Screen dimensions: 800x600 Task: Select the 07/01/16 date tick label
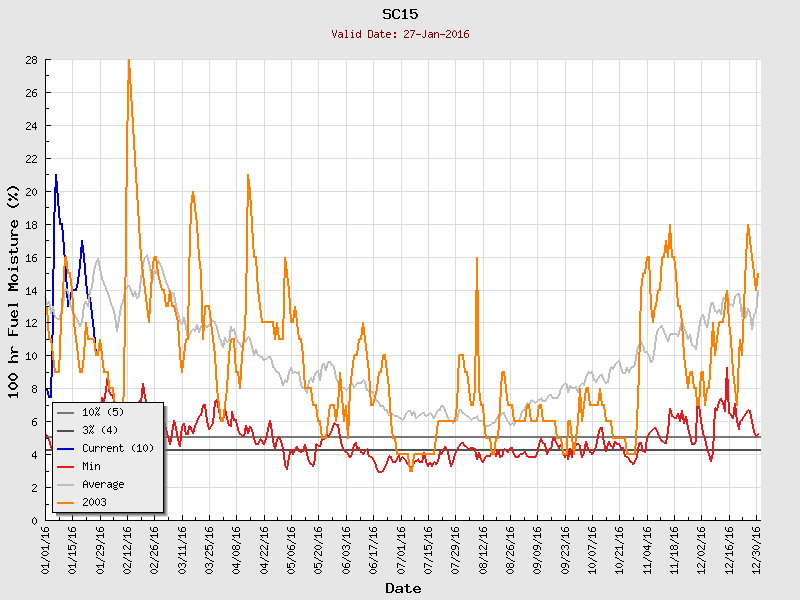(x=401, y=548)
